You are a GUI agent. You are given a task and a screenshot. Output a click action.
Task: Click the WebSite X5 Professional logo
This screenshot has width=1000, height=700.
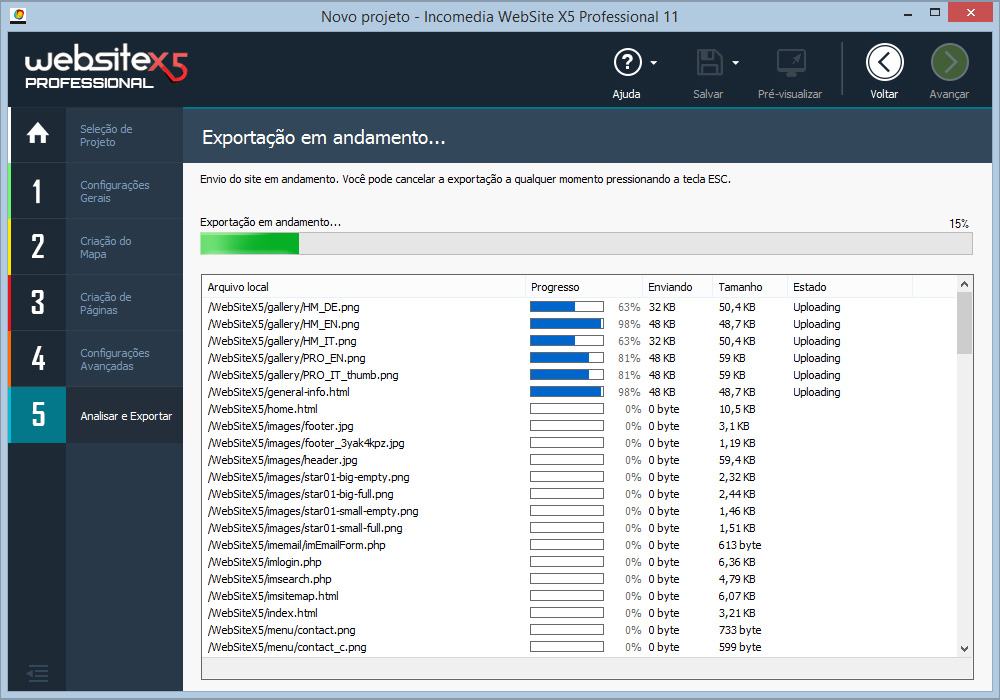click(x=107, y=66)
